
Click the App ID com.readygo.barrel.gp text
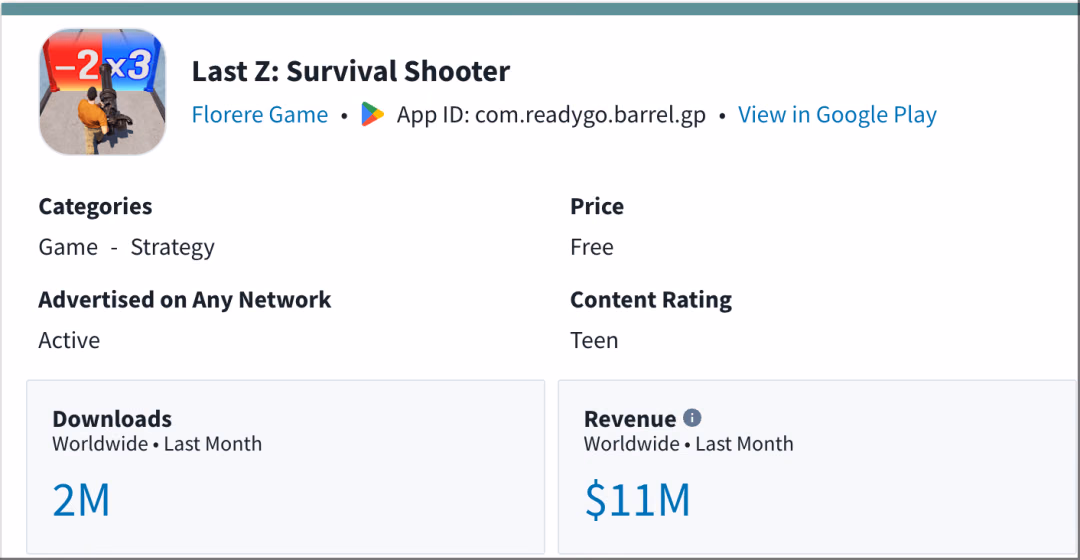pyautogui.click(x=551, y=115)
